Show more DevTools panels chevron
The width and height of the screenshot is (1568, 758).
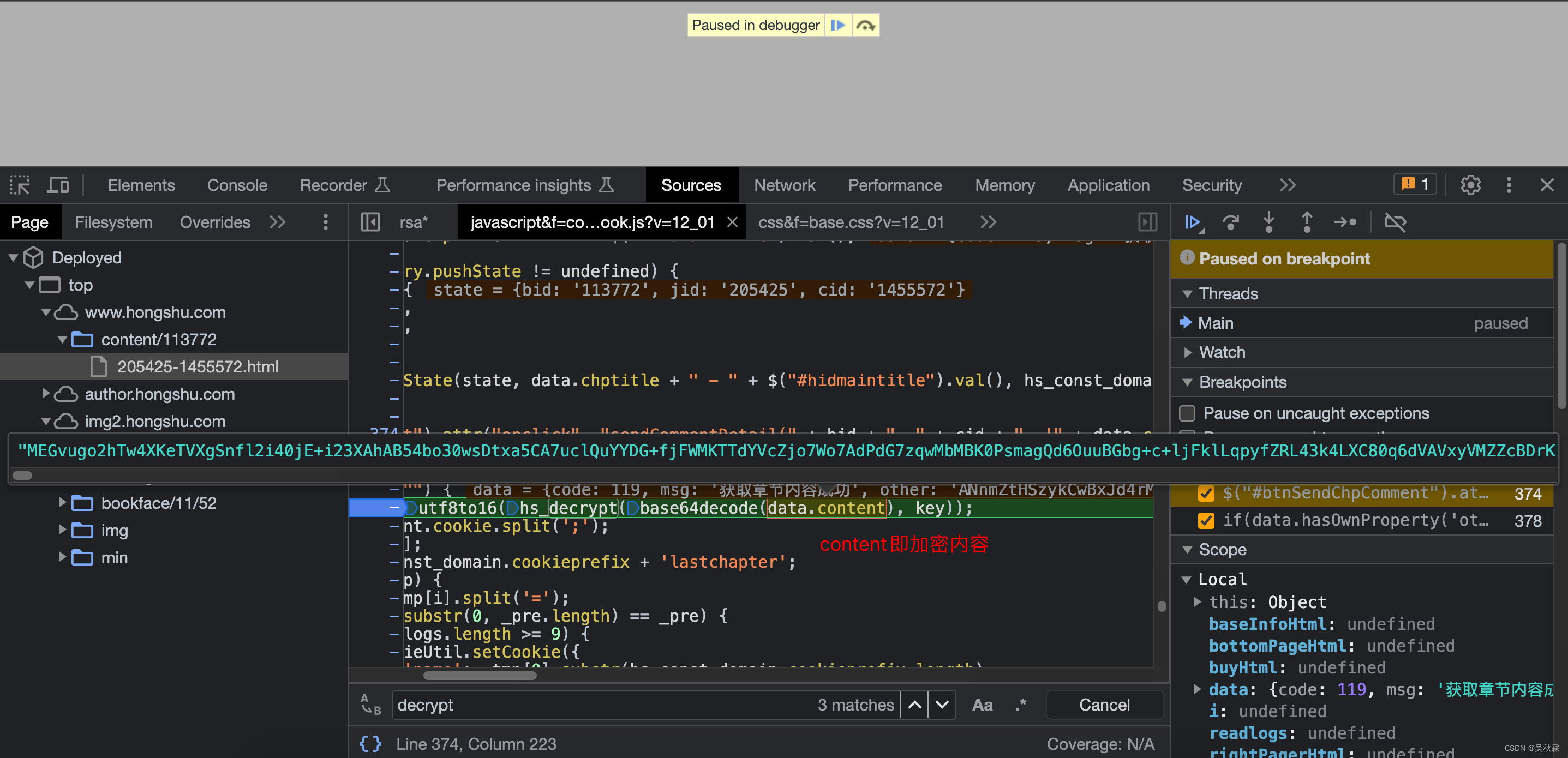pyautogui.click(x=1288, y=185)
